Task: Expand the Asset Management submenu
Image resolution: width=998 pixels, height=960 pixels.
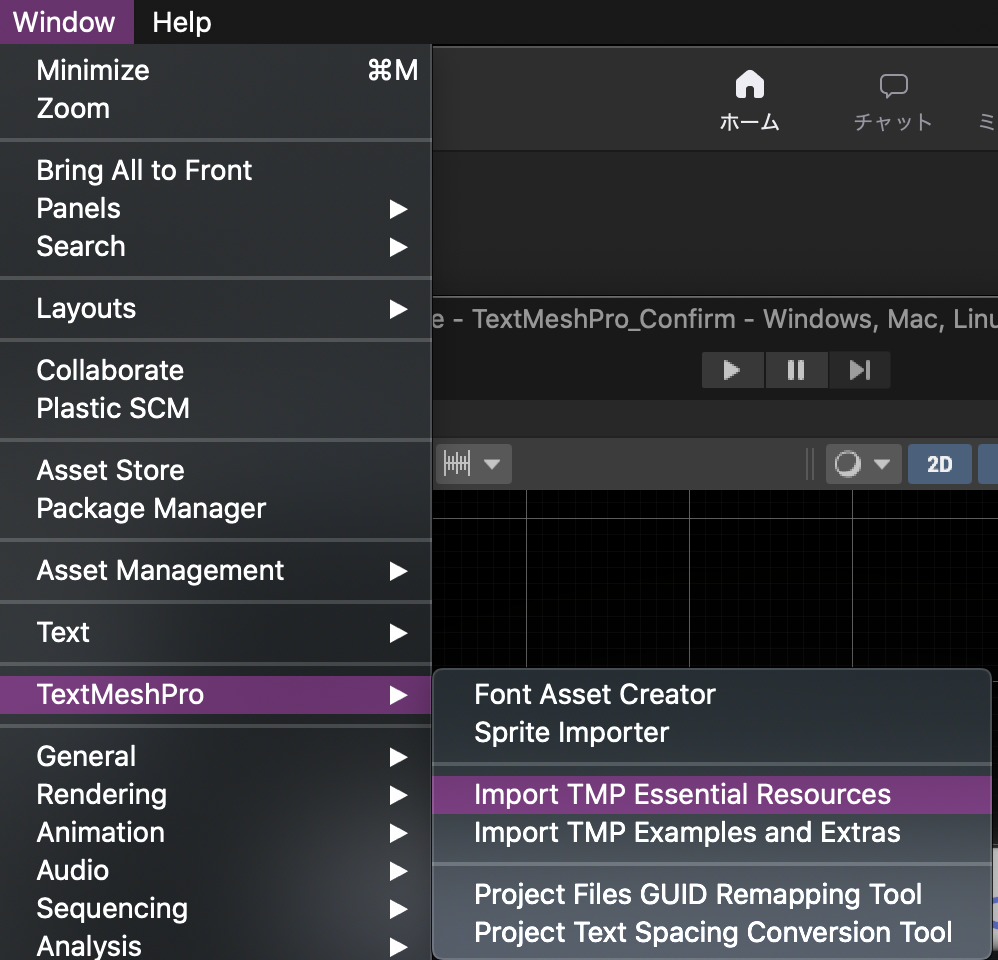Action: pyautogui.click(x=216, y=570)
